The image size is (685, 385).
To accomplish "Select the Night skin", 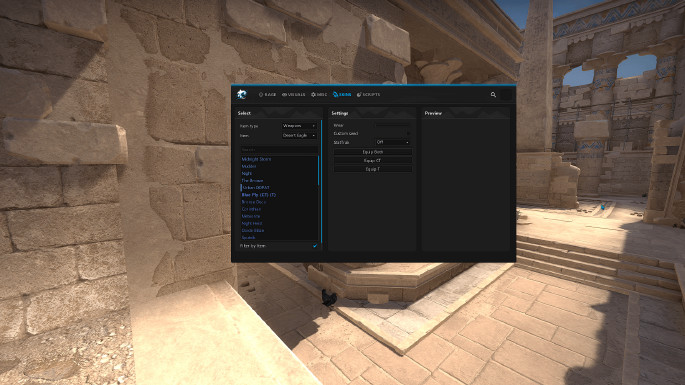I will [x=247, y=173].
